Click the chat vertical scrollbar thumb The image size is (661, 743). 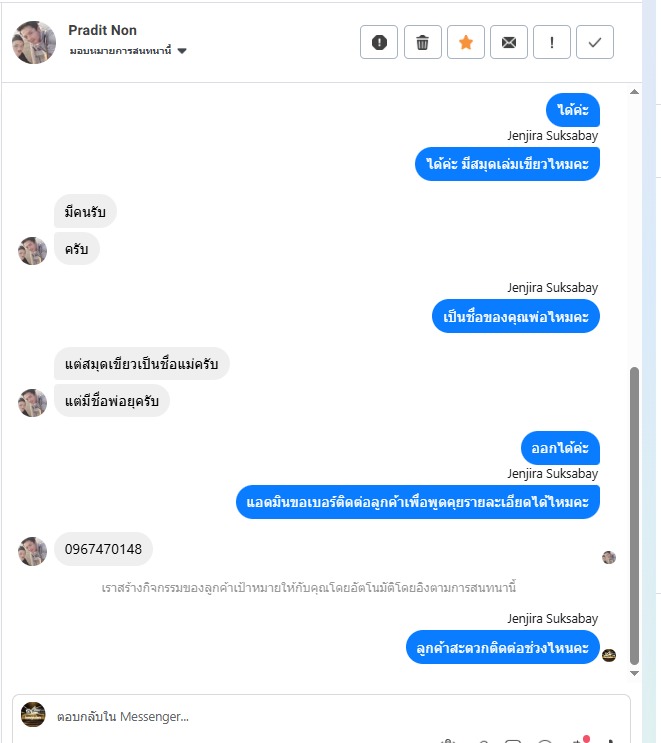tap(634, 516)
